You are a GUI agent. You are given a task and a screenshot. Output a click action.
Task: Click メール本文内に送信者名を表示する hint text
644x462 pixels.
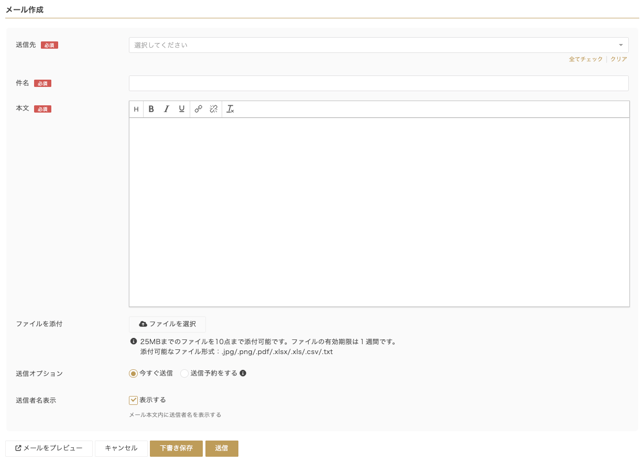coord(175,415)
